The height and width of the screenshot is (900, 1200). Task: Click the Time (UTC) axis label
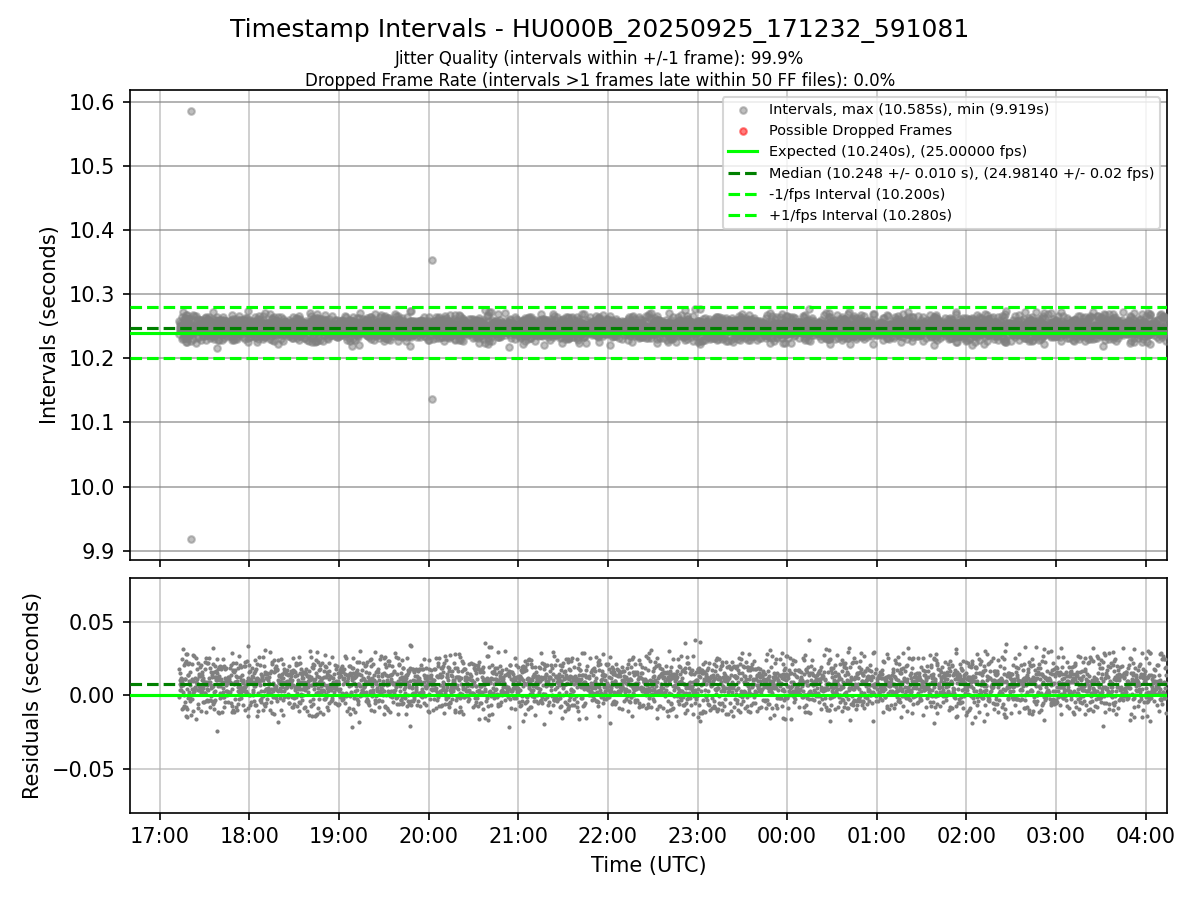pyautogui.click(x=648, y=865)
